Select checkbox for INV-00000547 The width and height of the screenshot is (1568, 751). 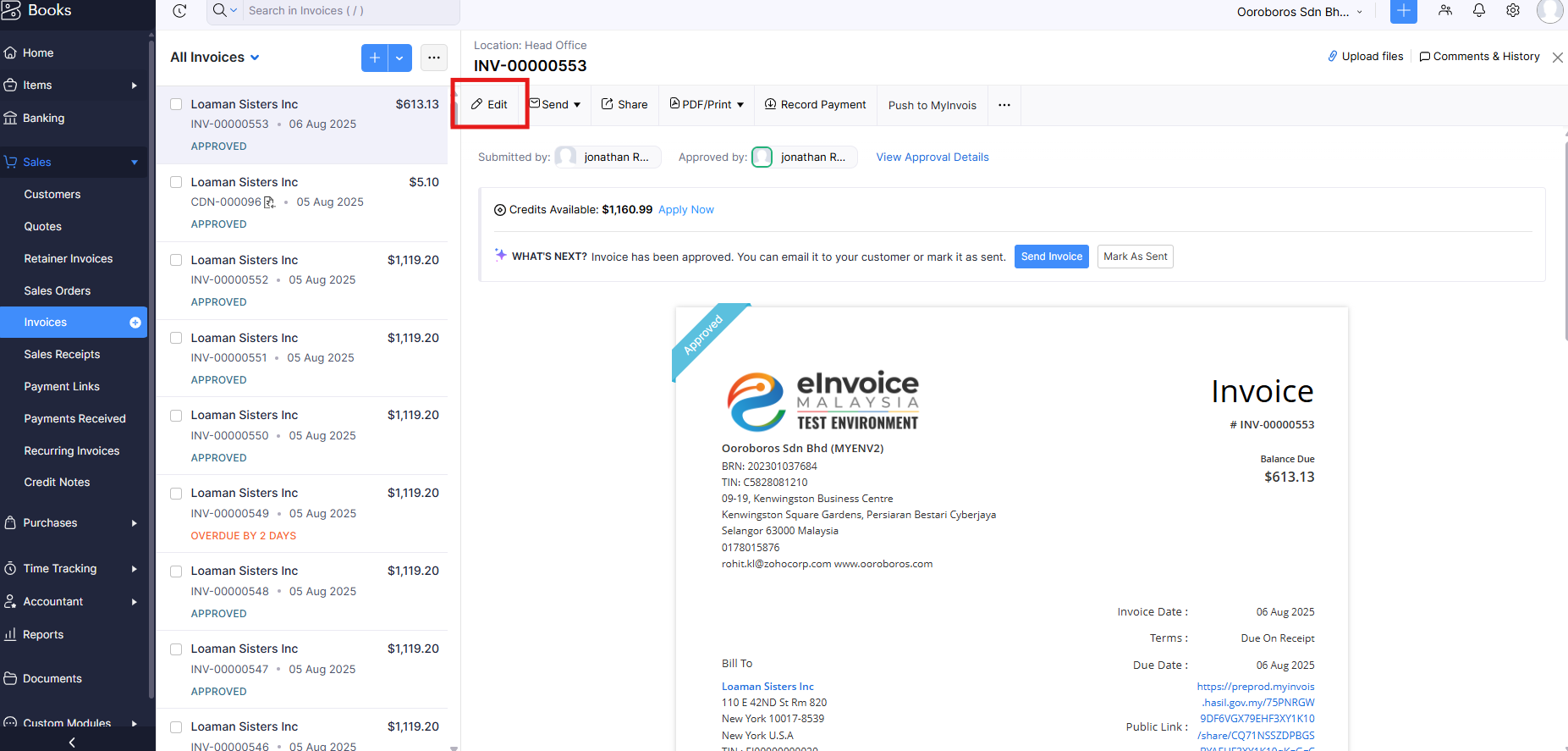[176, 649]
